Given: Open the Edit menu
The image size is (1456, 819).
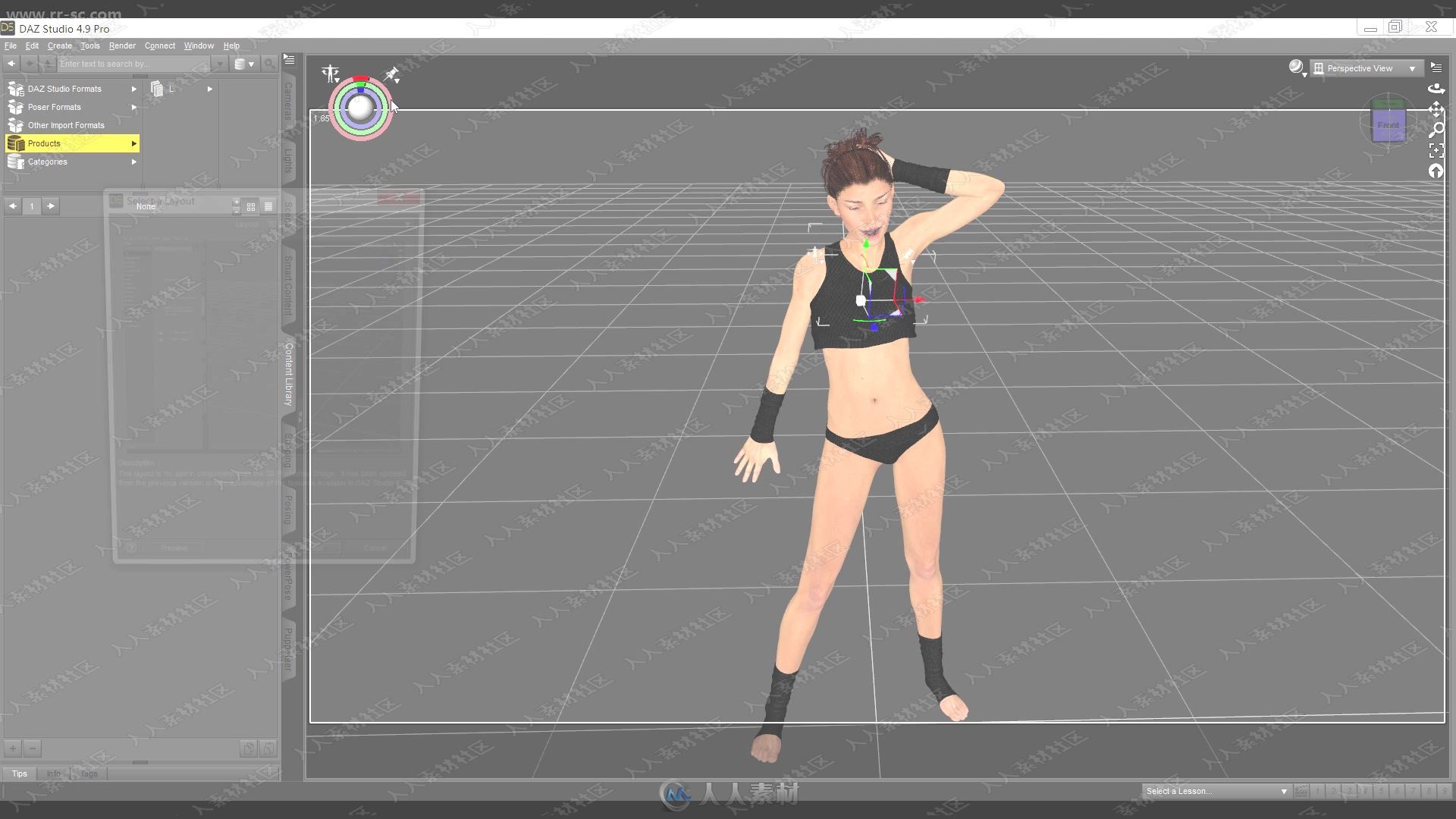Looking at the screenshot, I should [32, 45].
